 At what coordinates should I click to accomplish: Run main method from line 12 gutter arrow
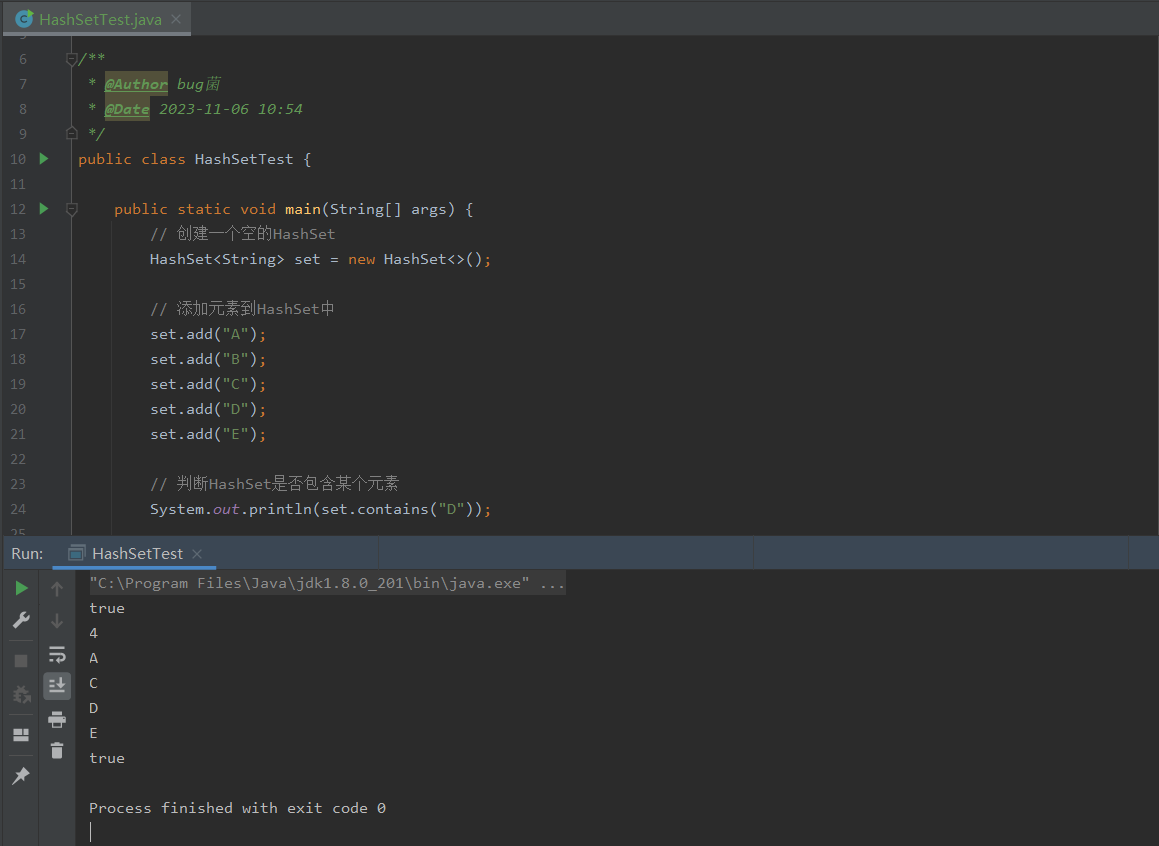(x=44, y=209)
